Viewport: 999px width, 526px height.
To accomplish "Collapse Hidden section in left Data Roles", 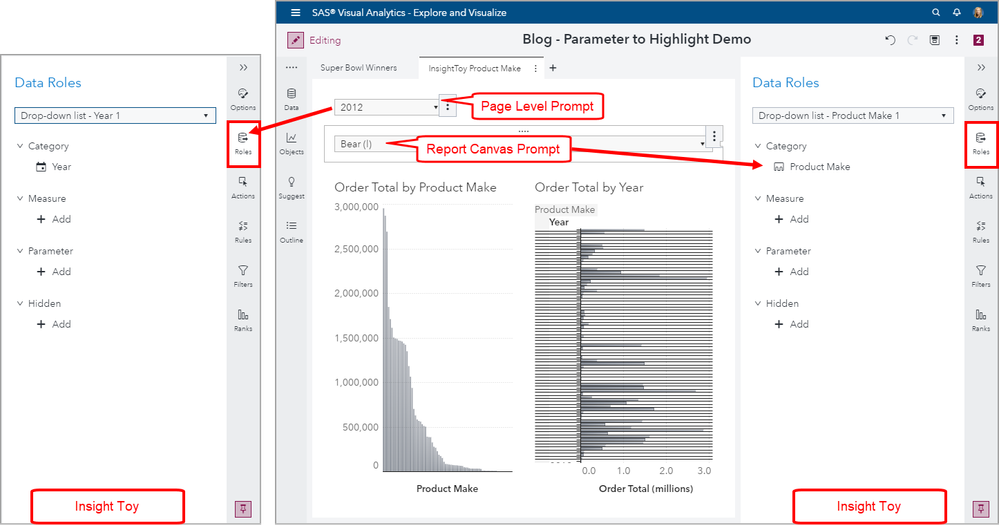I will pos(20,304).
